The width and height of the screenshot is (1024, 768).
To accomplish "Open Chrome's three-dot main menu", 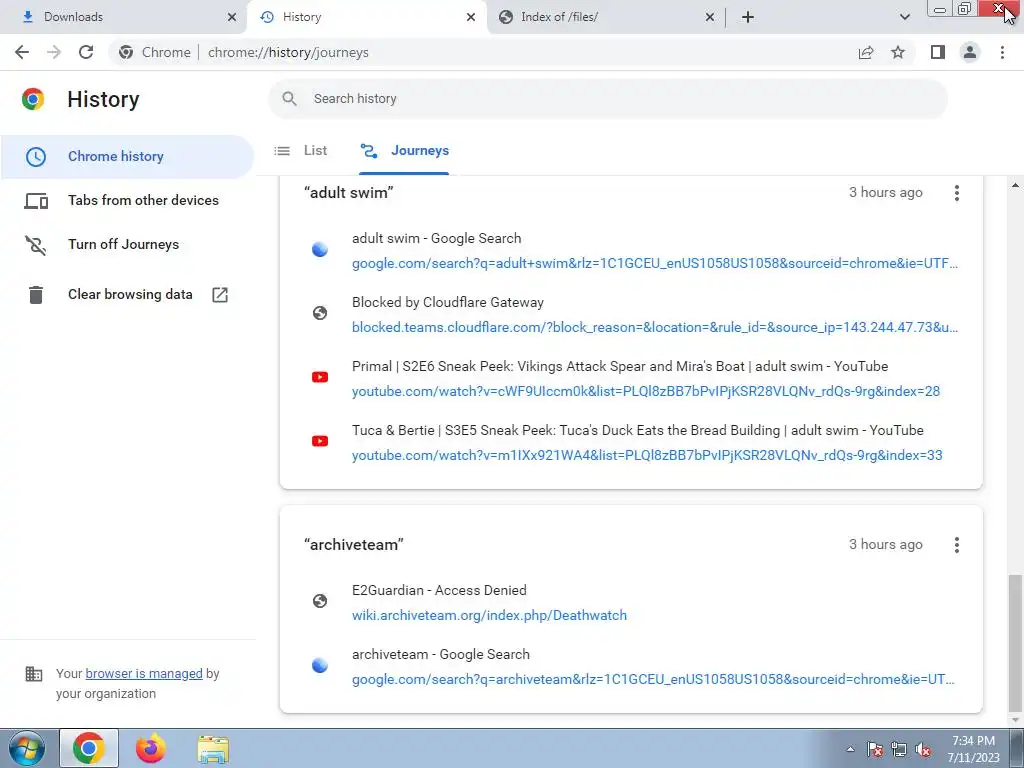I will [1002, 52].
